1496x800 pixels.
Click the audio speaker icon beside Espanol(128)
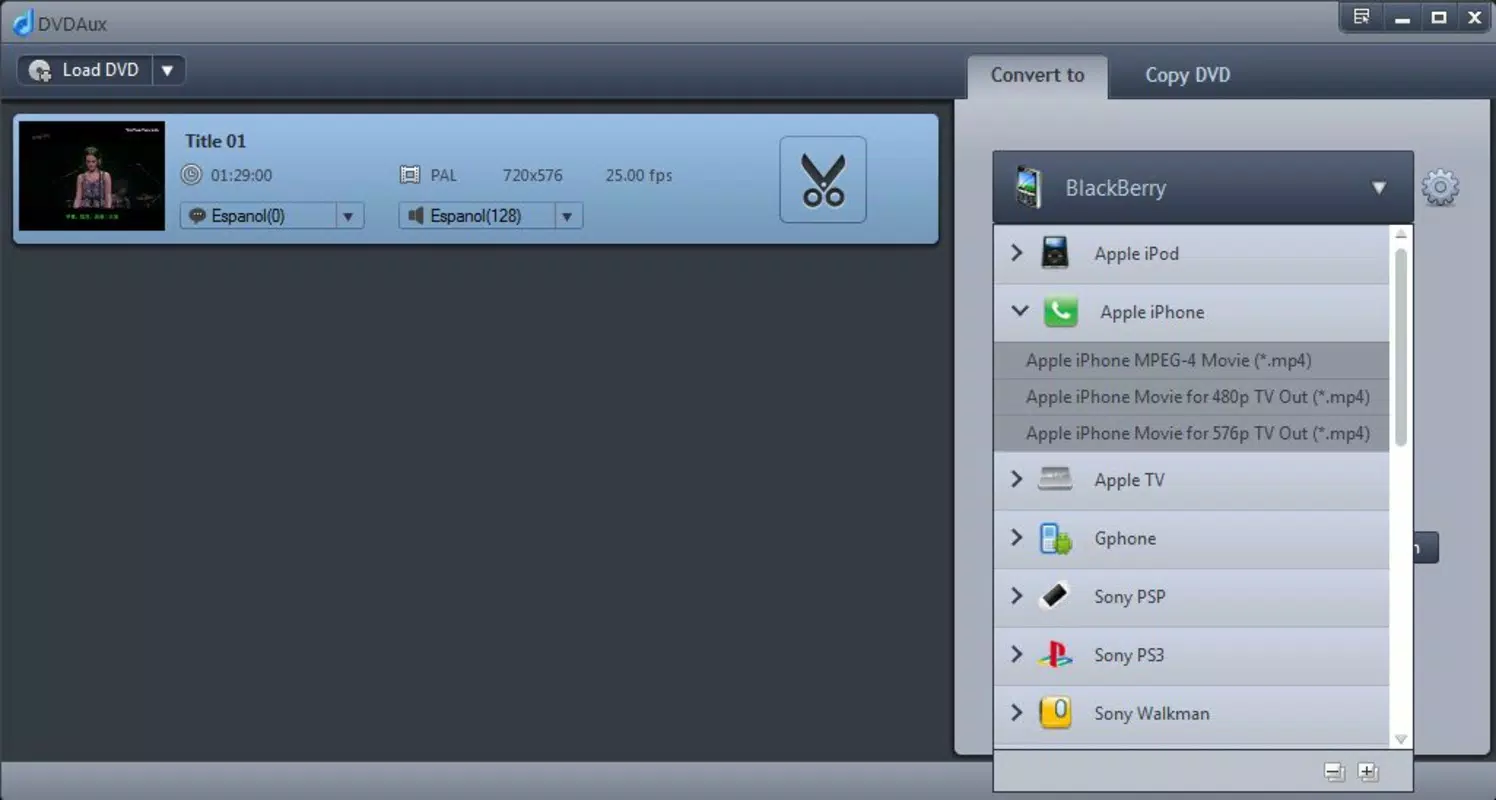pyautogui.click(x=416, y=215)
